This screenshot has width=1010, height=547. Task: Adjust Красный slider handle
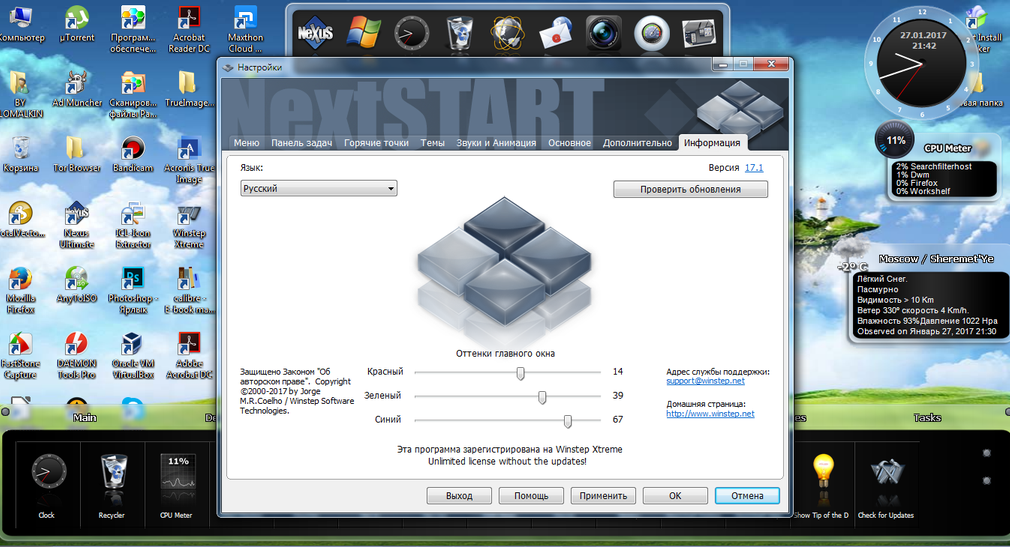click(520, 373)
